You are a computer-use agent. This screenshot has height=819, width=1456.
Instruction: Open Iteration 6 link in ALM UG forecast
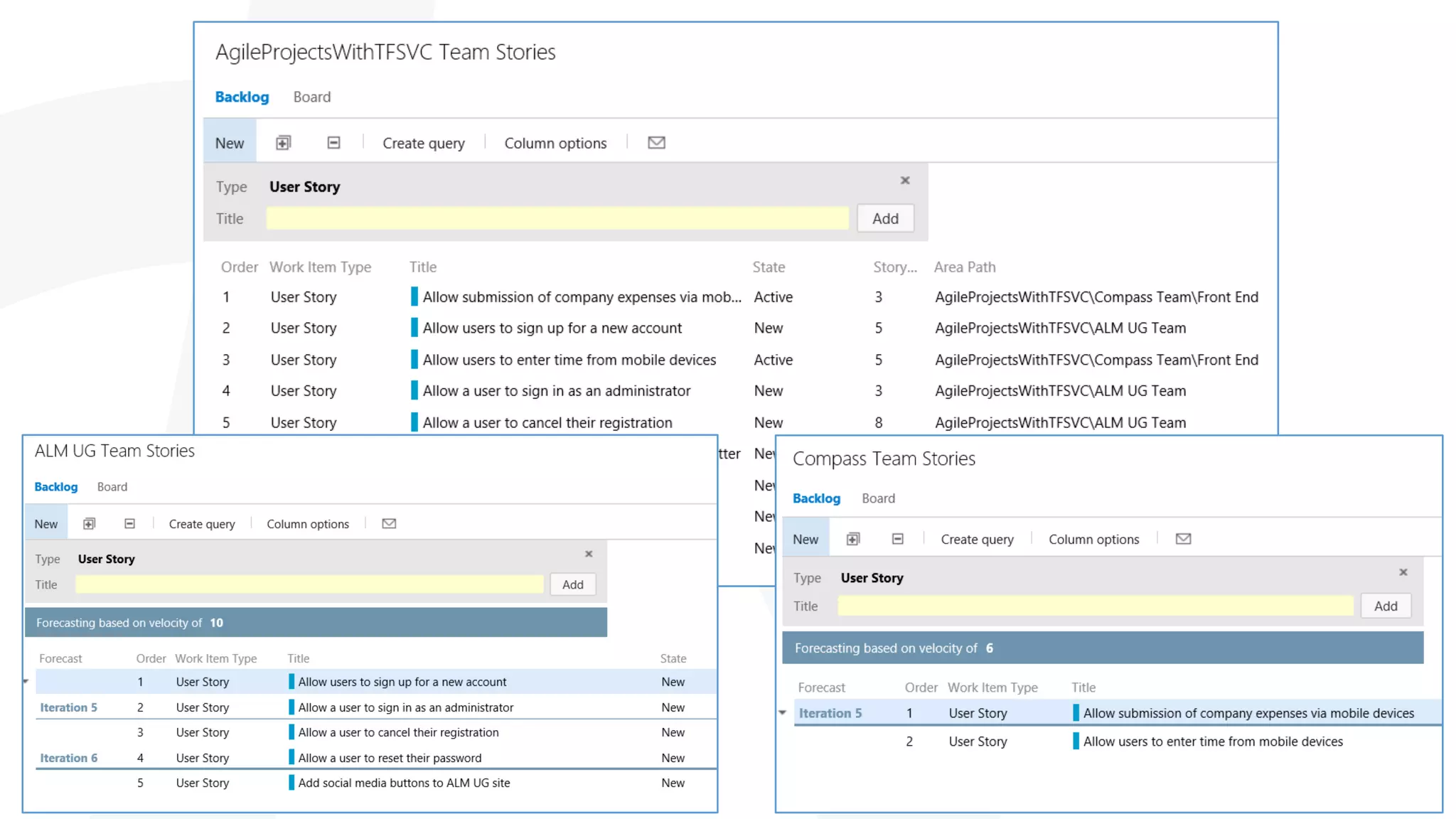click(x=68, y=758)
